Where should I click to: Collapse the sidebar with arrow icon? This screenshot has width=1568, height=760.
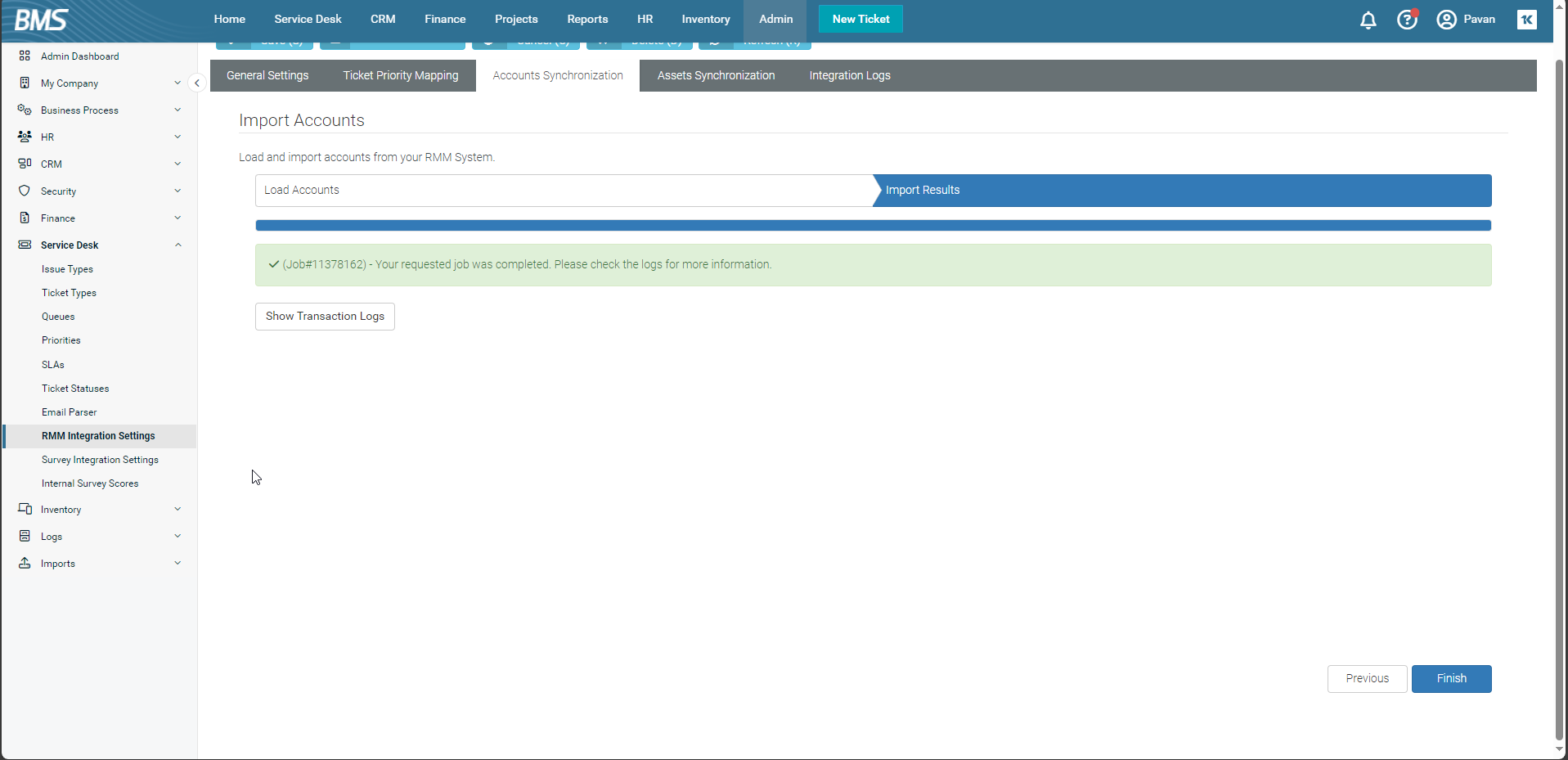tap(196, 83)
